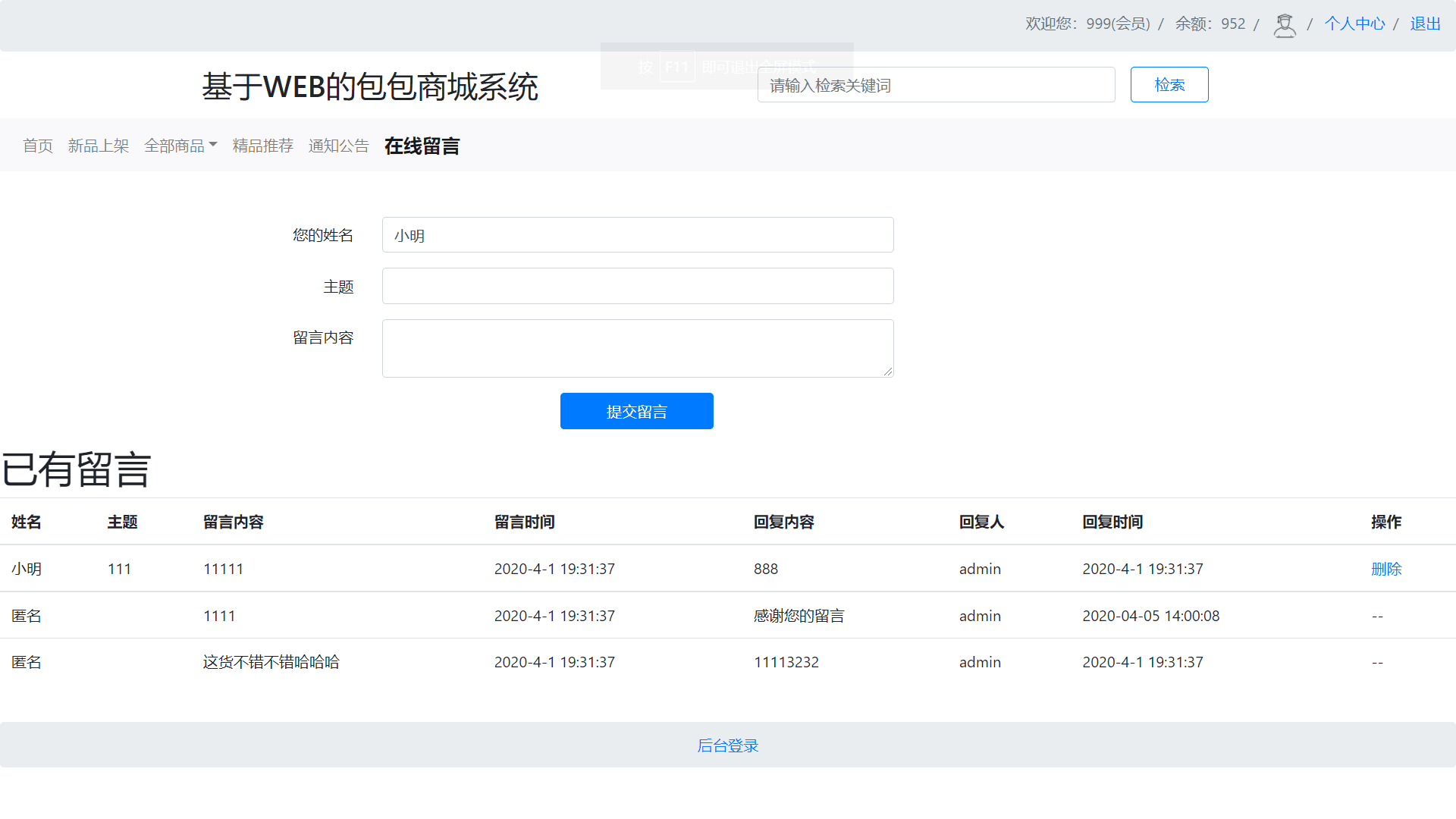Open the 首页 navigation item
This screenshot has height=819, width=1456.
38,146
